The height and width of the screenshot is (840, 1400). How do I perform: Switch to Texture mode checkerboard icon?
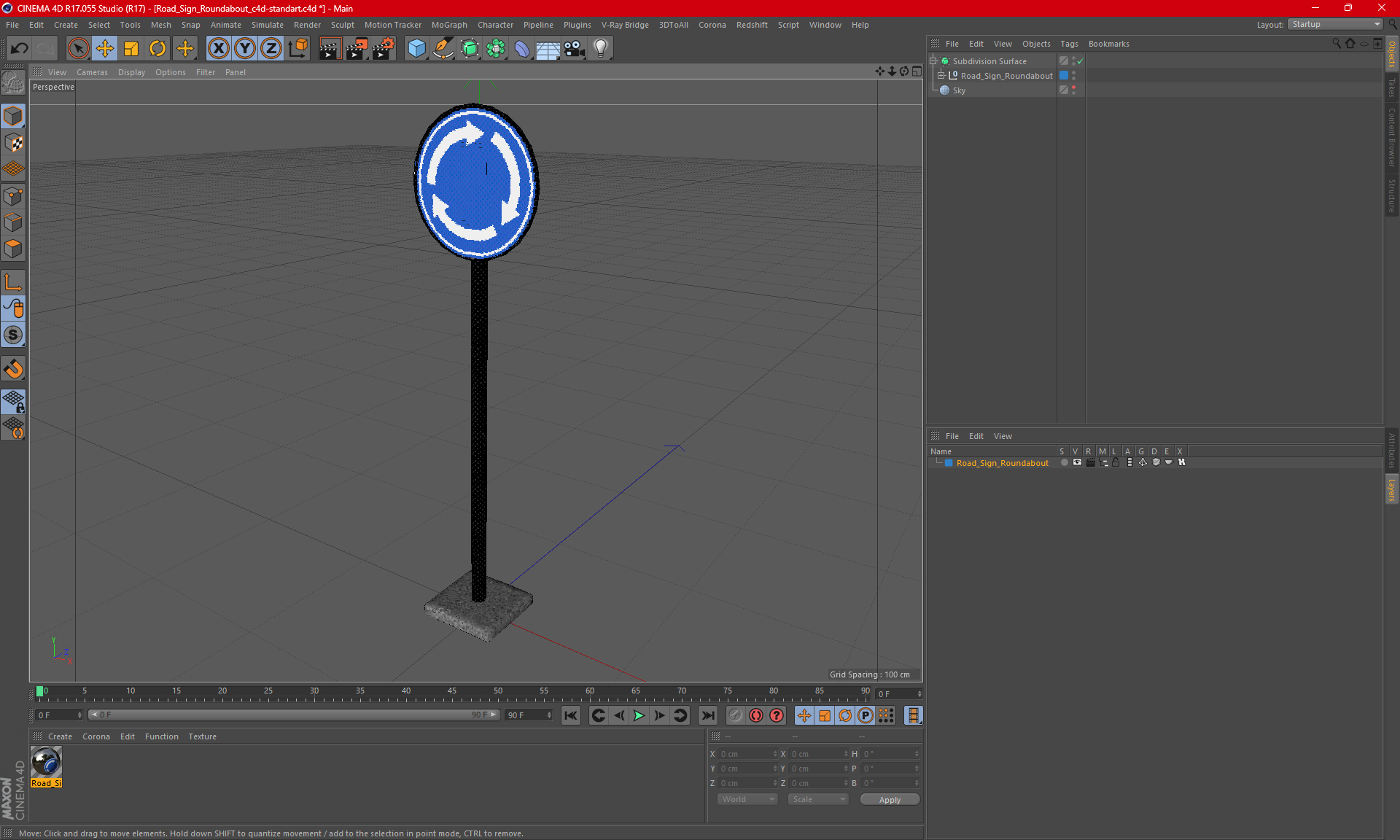click(13, 143)
